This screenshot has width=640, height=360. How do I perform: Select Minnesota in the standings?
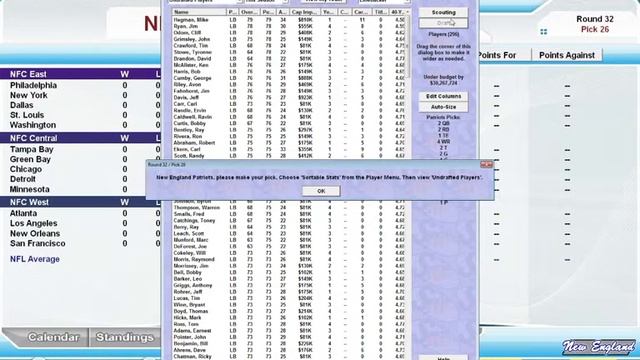[x=29, y=189]
